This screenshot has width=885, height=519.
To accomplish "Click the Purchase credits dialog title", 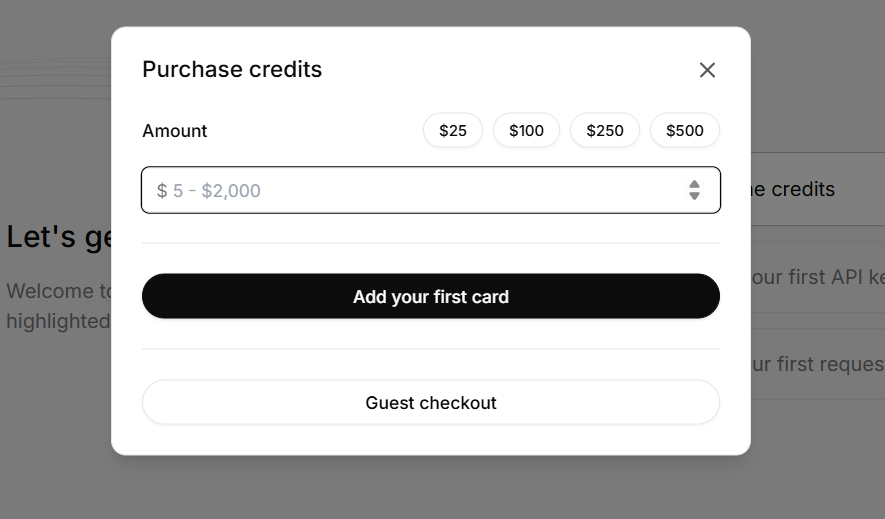I will (x=232, y=69).
